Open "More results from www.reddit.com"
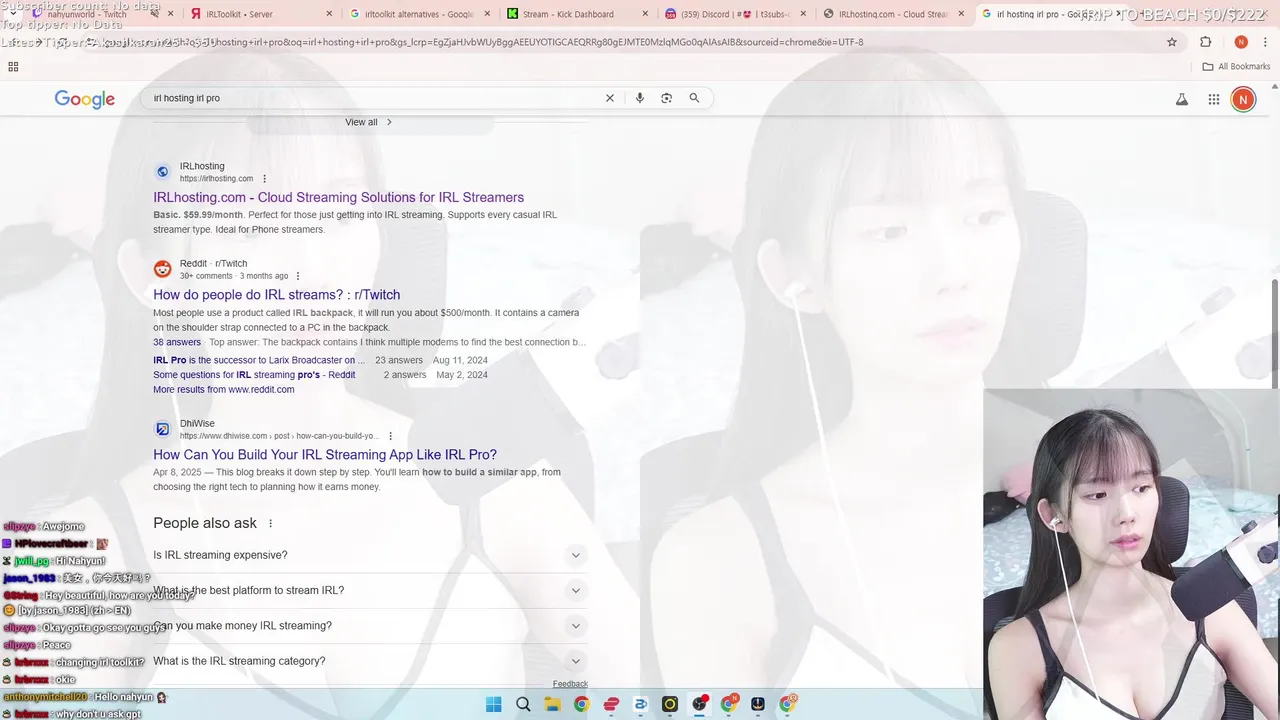 (223, 389)
